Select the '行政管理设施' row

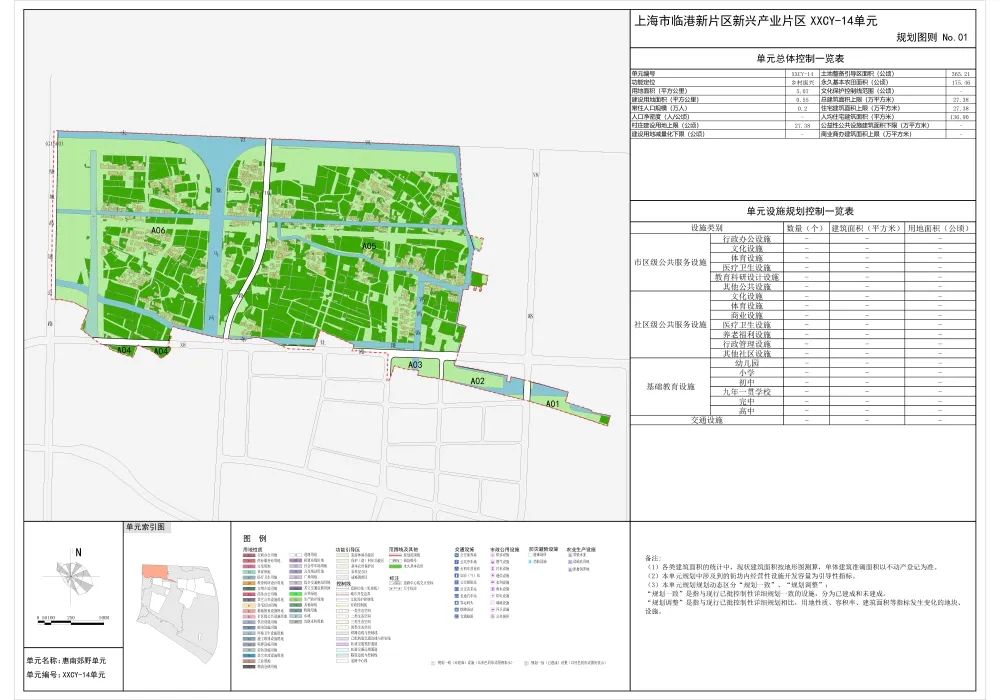842,344
